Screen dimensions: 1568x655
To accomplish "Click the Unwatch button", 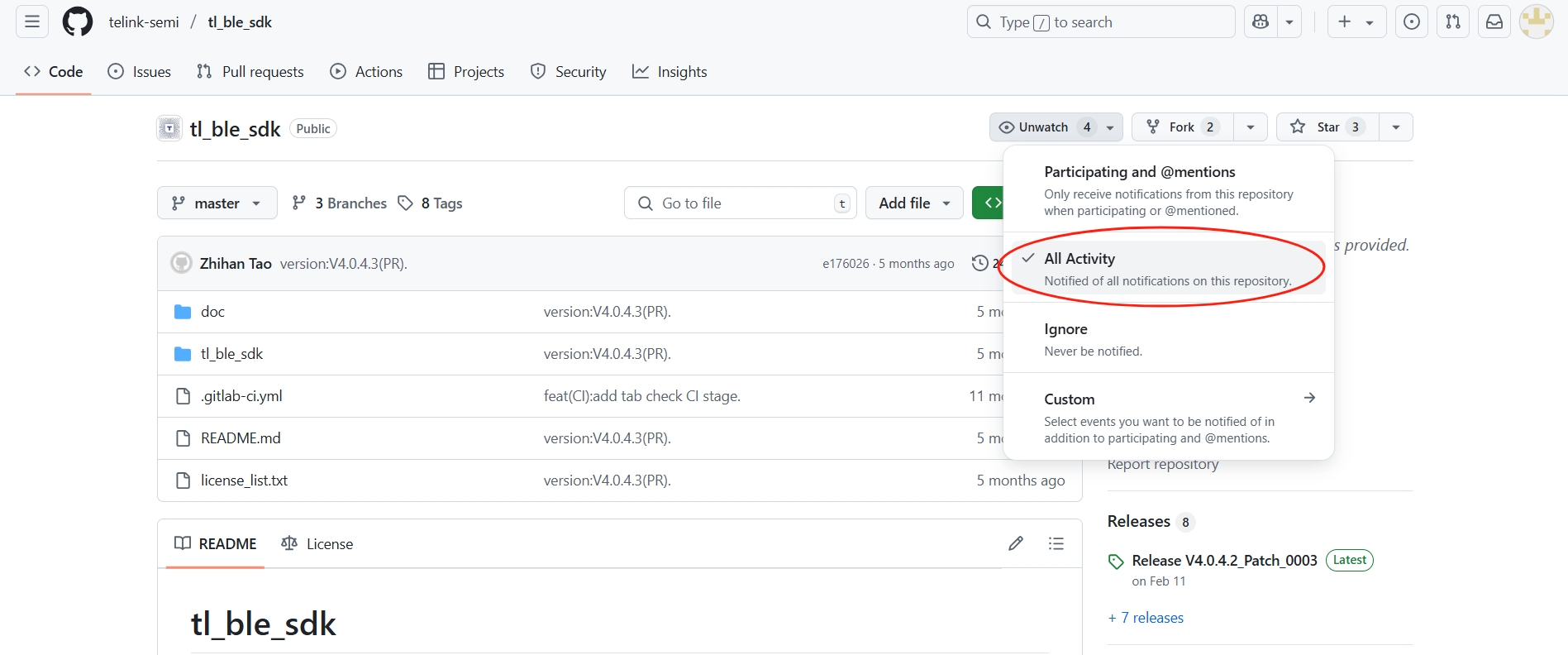I will pyautogui.click(x=1056, y=127).
